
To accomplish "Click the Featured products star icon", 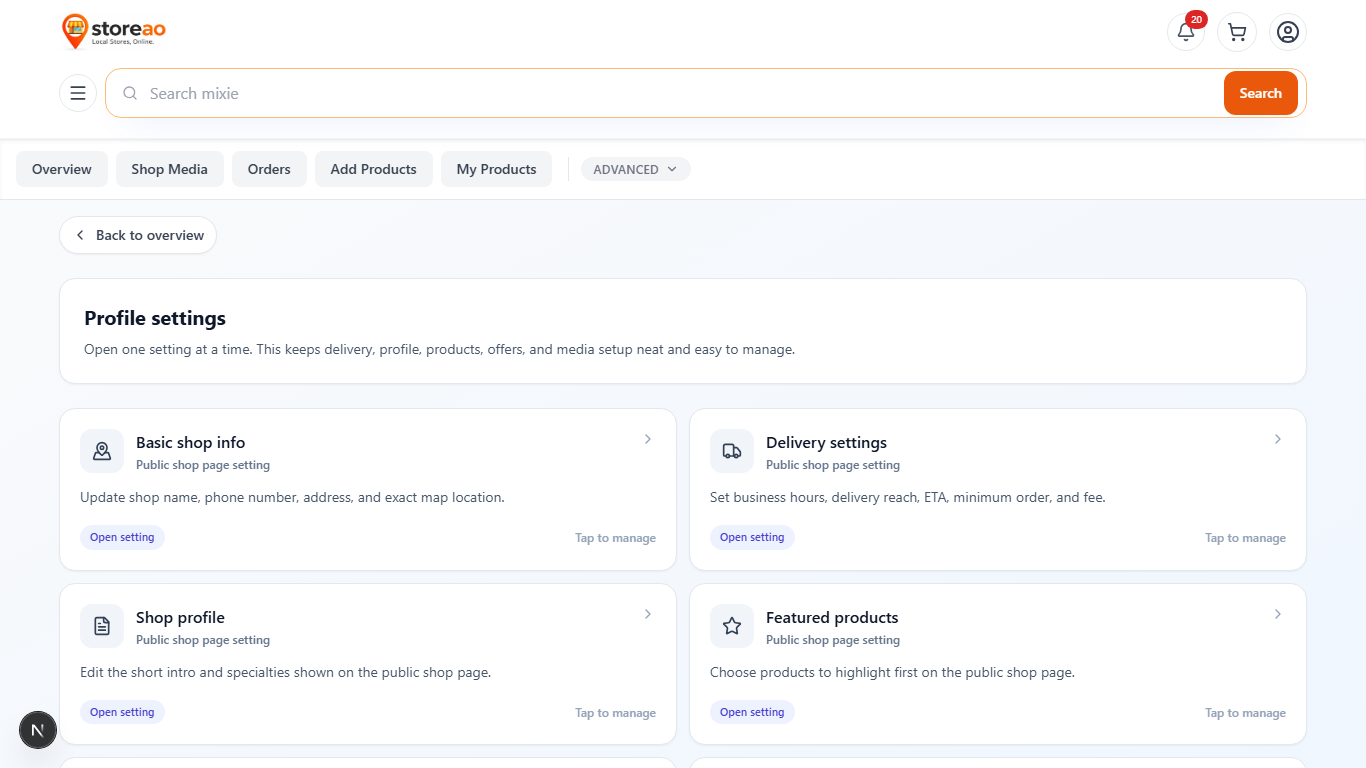I will click(x=732, y=626).
